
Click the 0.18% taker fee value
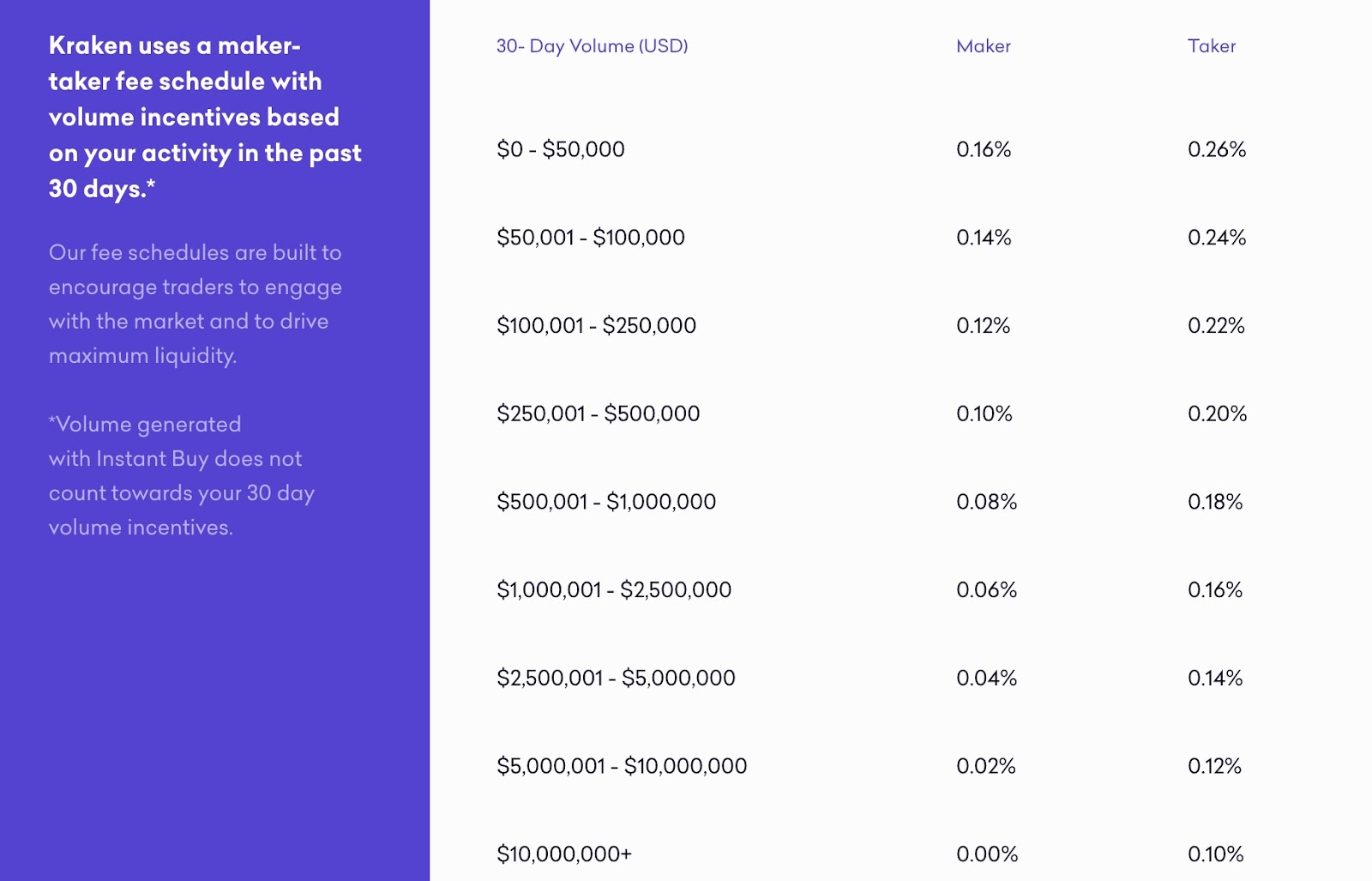tap(1214, 502)
